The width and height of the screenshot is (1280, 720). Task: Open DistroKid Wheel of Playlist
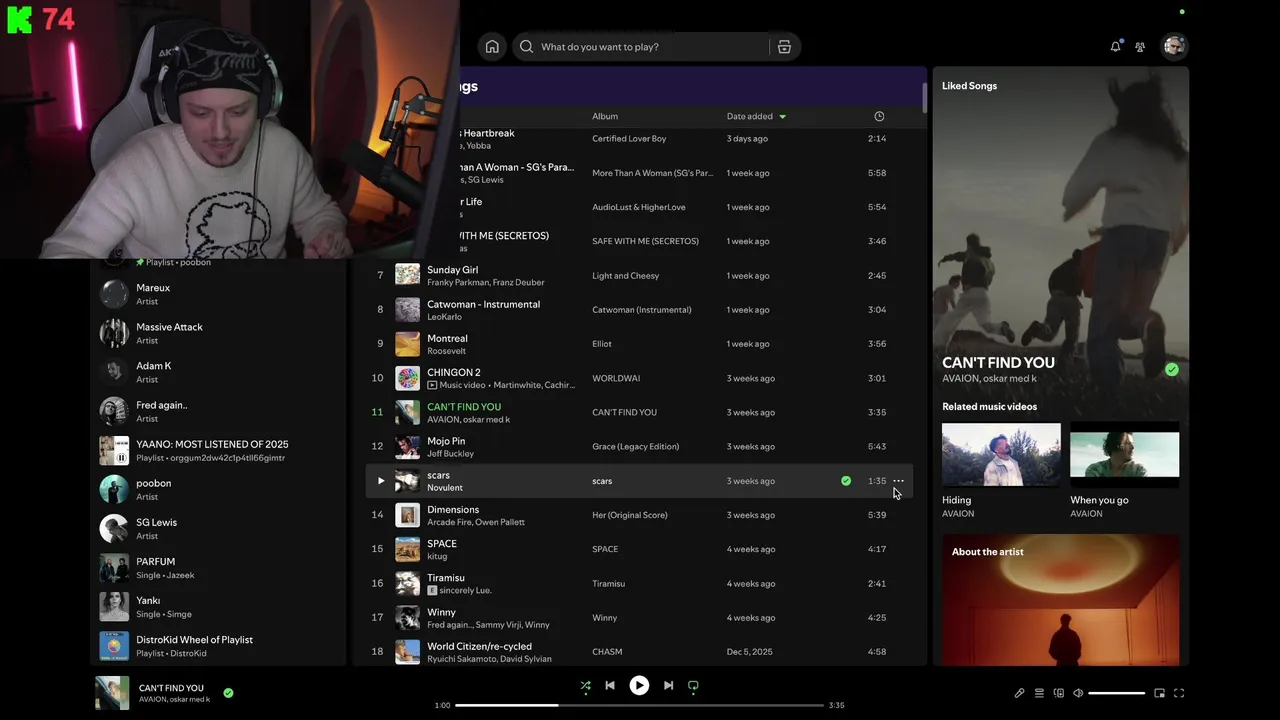click(218, 646)
